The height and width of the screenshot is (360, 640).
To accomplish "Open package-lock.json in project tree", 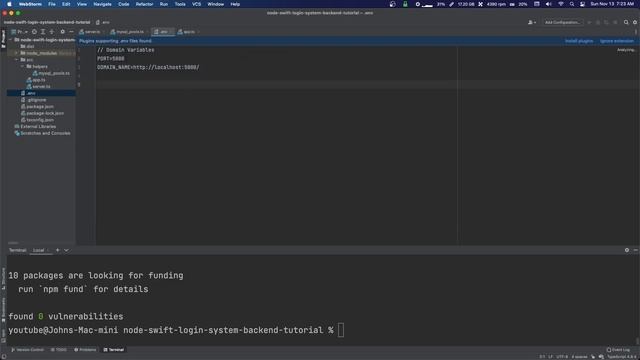I will (42, 113).
